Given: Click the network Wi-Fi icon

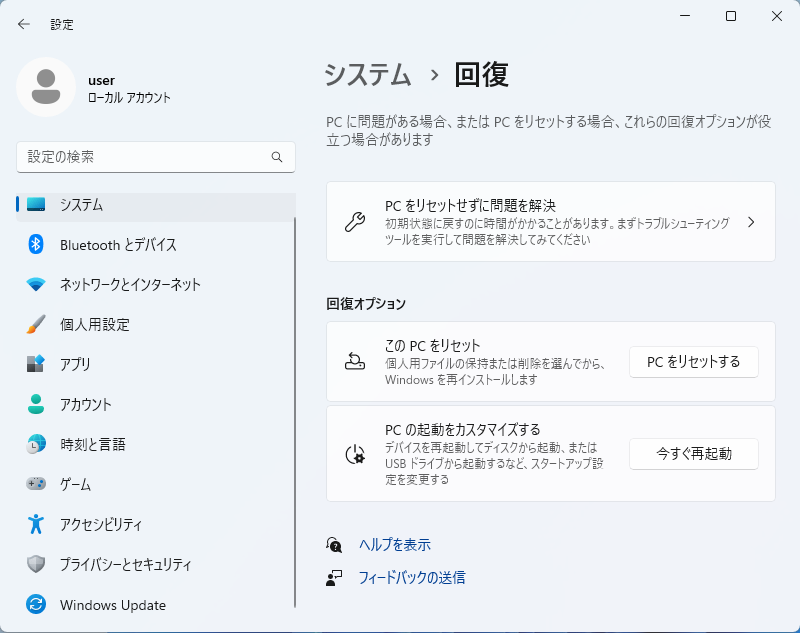Looking at the screenshot, I should [36, 284].
